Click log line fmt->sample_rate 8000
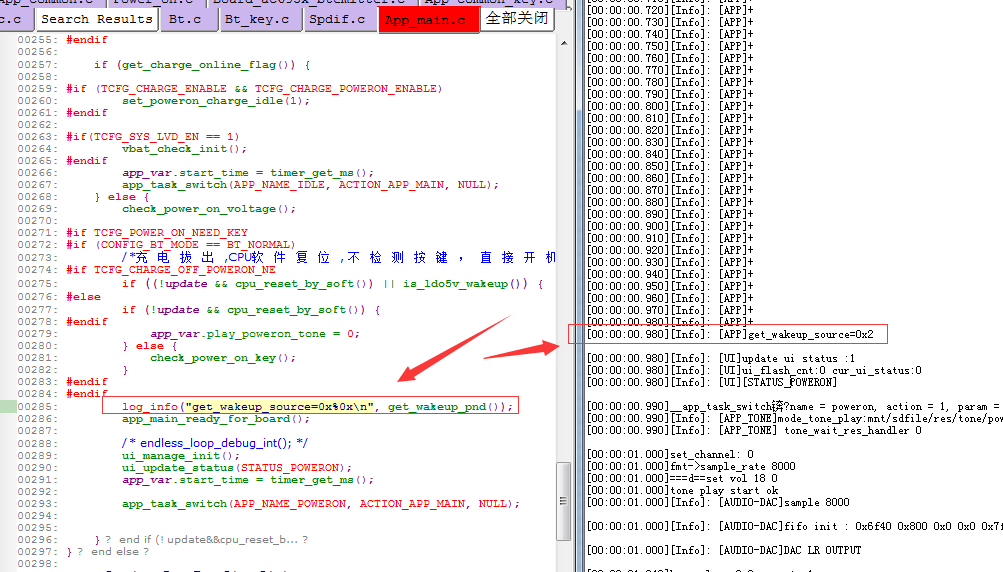1003x572 pixels. (691, 466)
